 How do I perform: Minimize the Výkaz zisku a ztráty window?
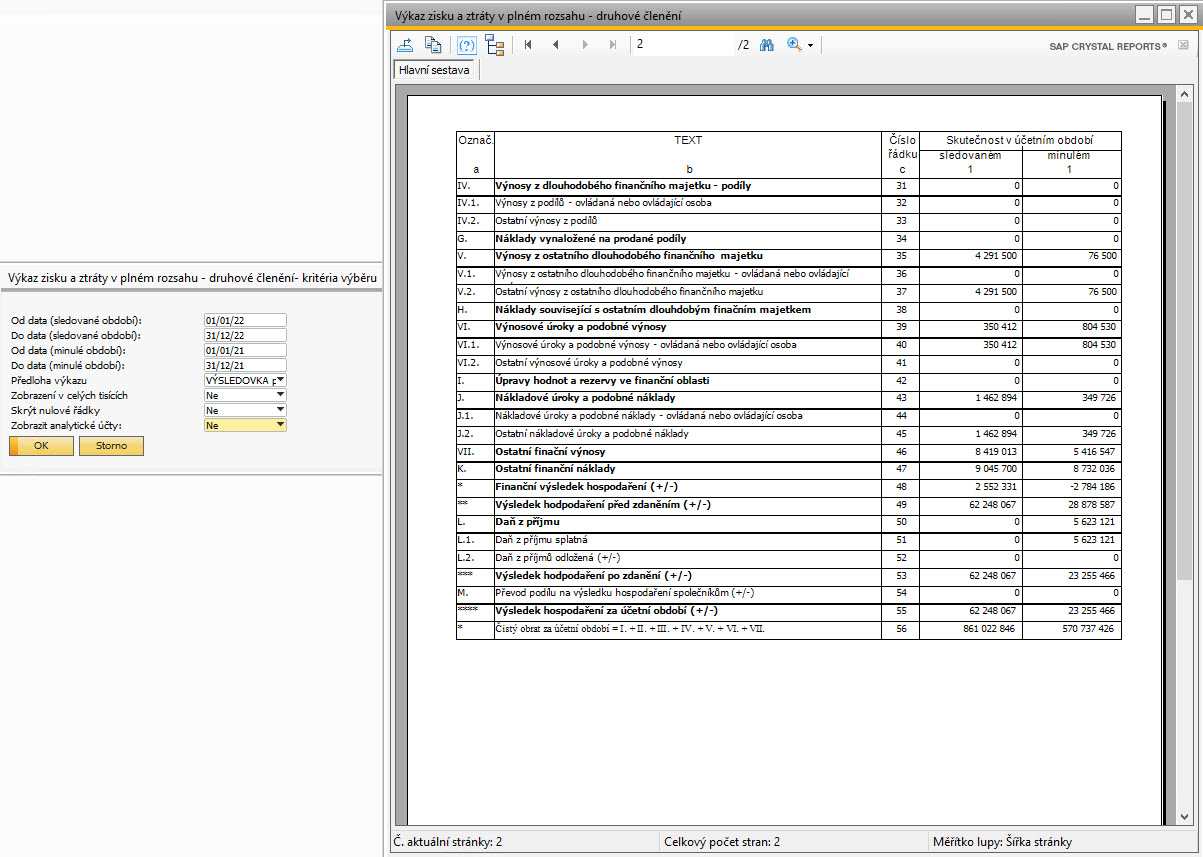[x=1145, y=15]
